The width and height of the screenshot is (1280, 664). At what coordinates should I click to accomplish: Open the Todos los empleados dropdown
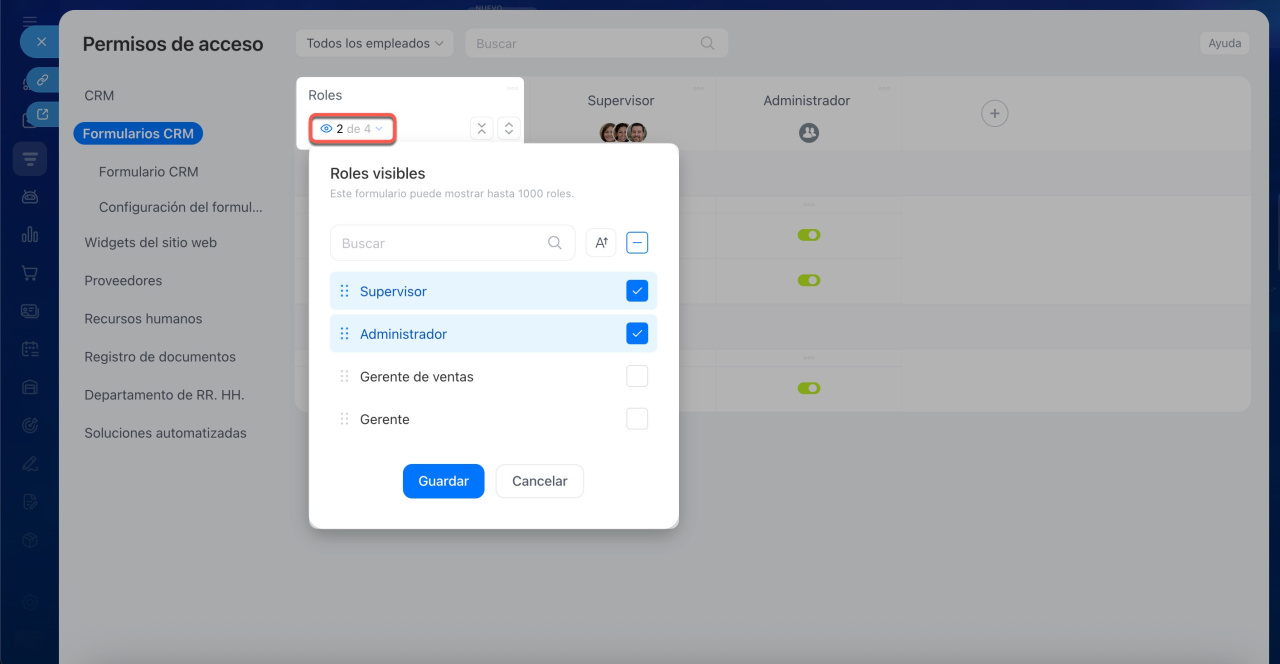[x=374, y=43]
